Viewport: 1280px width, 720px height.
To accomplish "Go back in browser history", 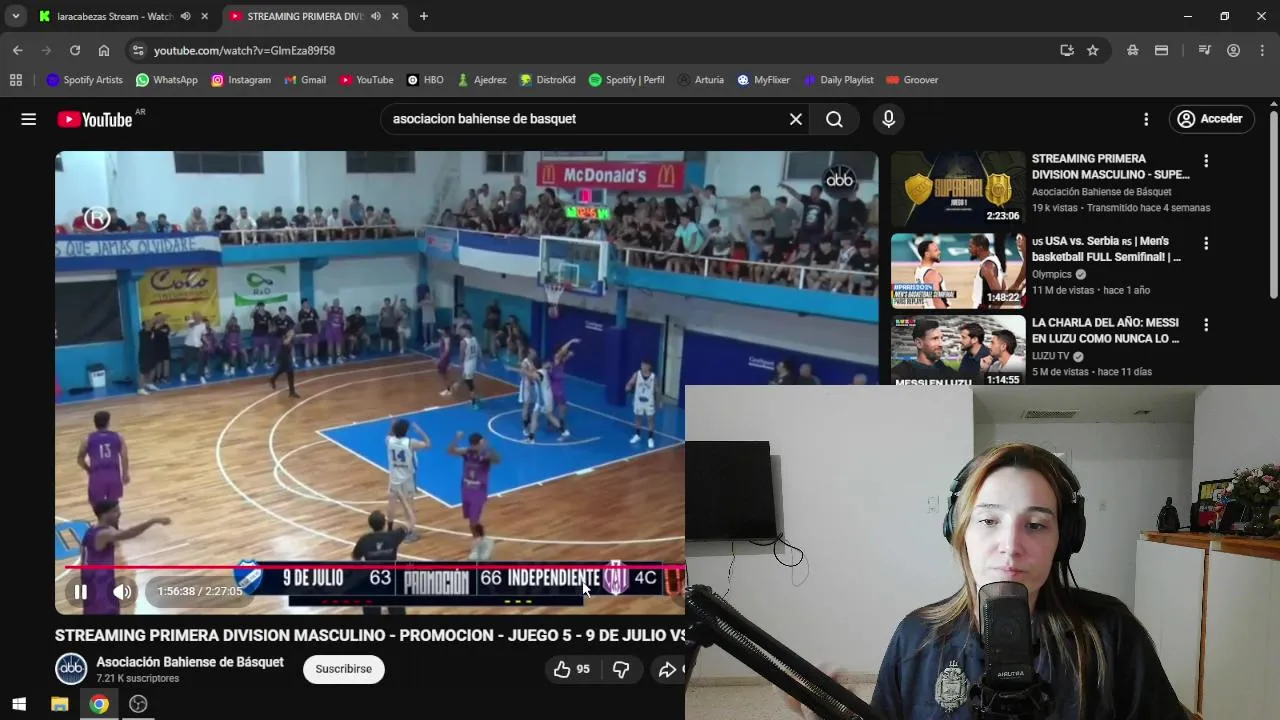I will coord(17,50).
